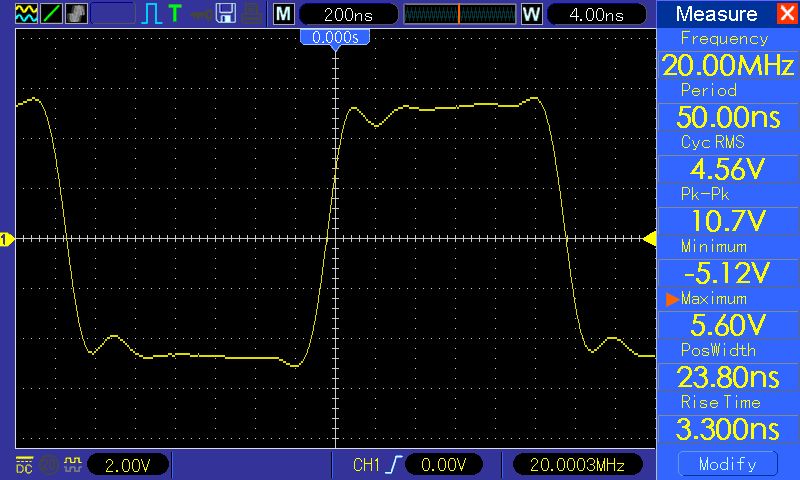The height and width of the screenshot is (480, 800).
Task: Click the 0.00V trigger level value
Action: coord(444,465)
